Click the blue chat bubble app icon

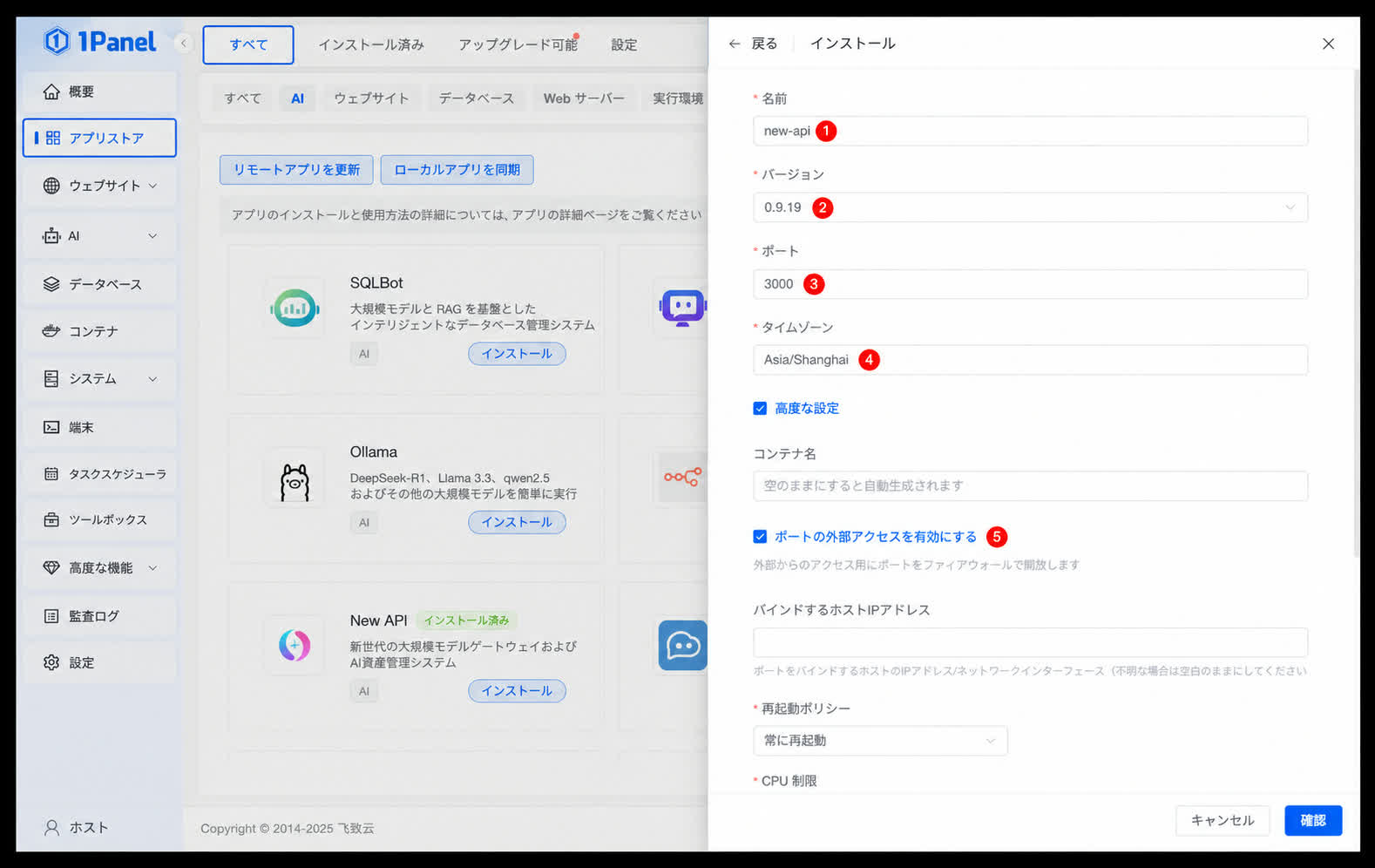682,645
